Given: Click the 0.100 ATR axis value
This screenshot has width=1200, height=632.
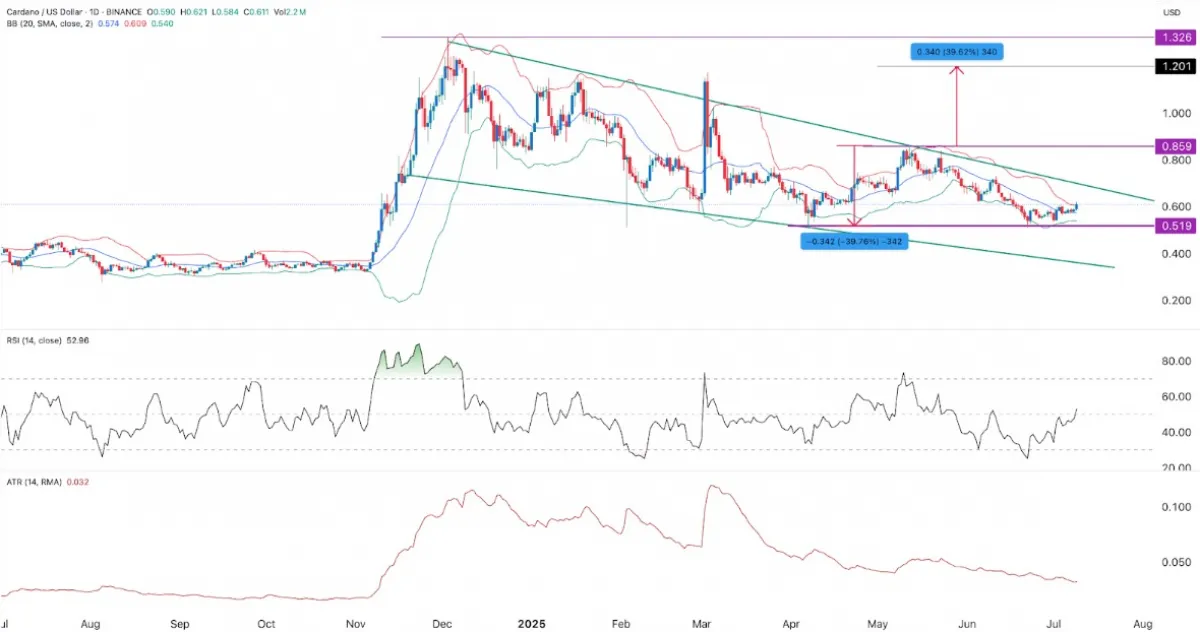Looking at the screenshot, I should pyautogui.click(x=1176, y=508).
